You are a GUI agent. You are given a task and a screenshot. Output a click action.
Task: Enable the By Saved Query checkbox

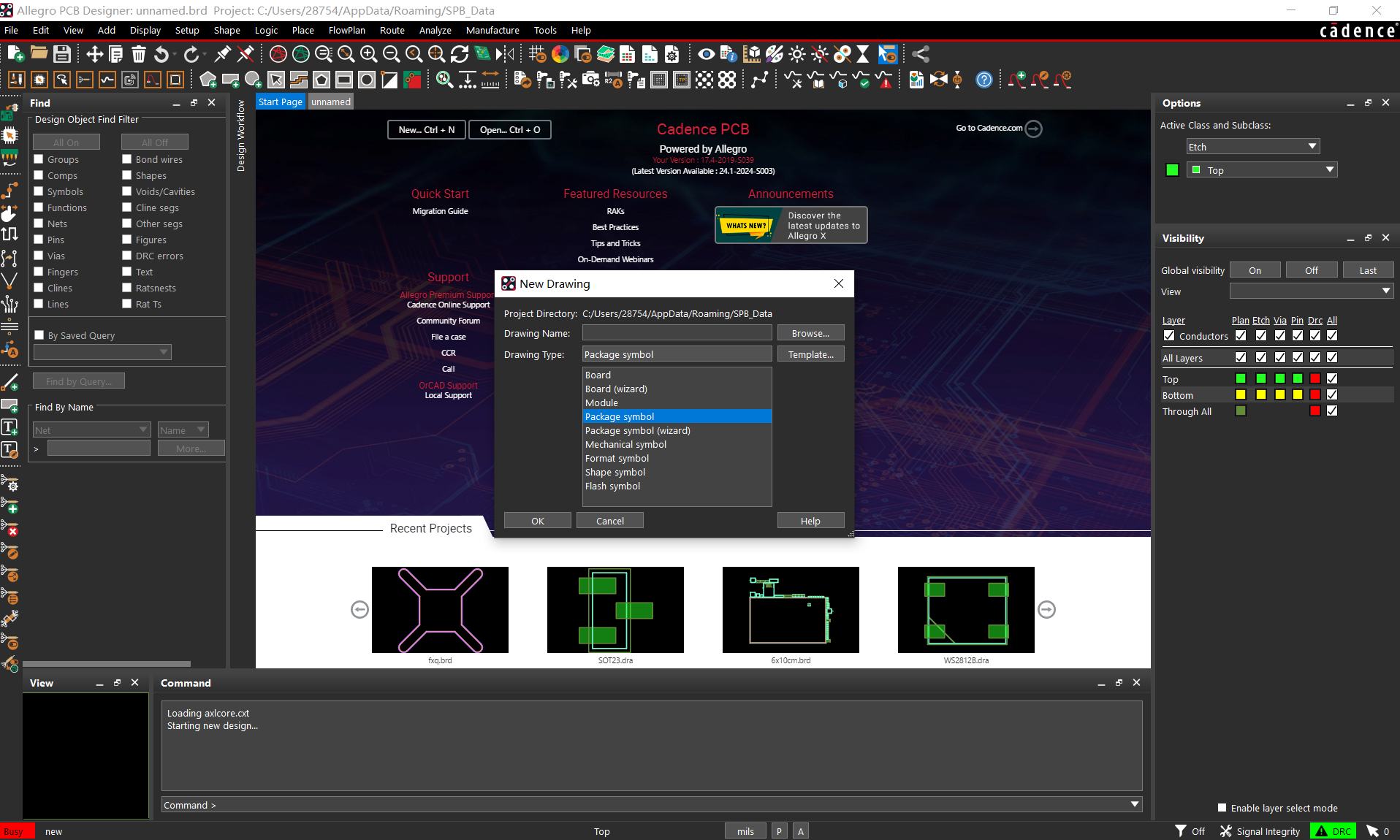click(39, 335)
